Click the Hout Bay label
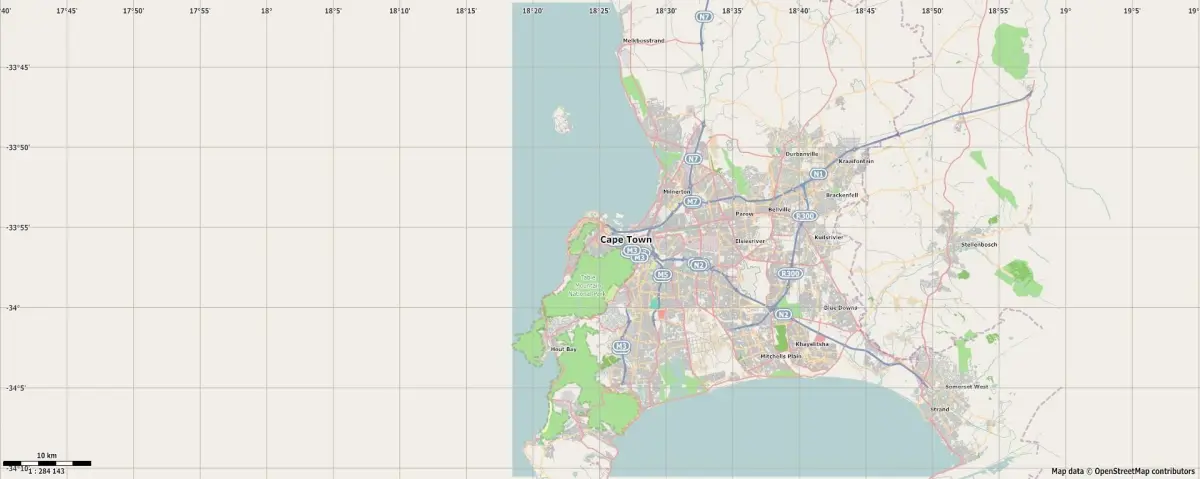This screenshot has width=1200, height=479. point(564,349)
